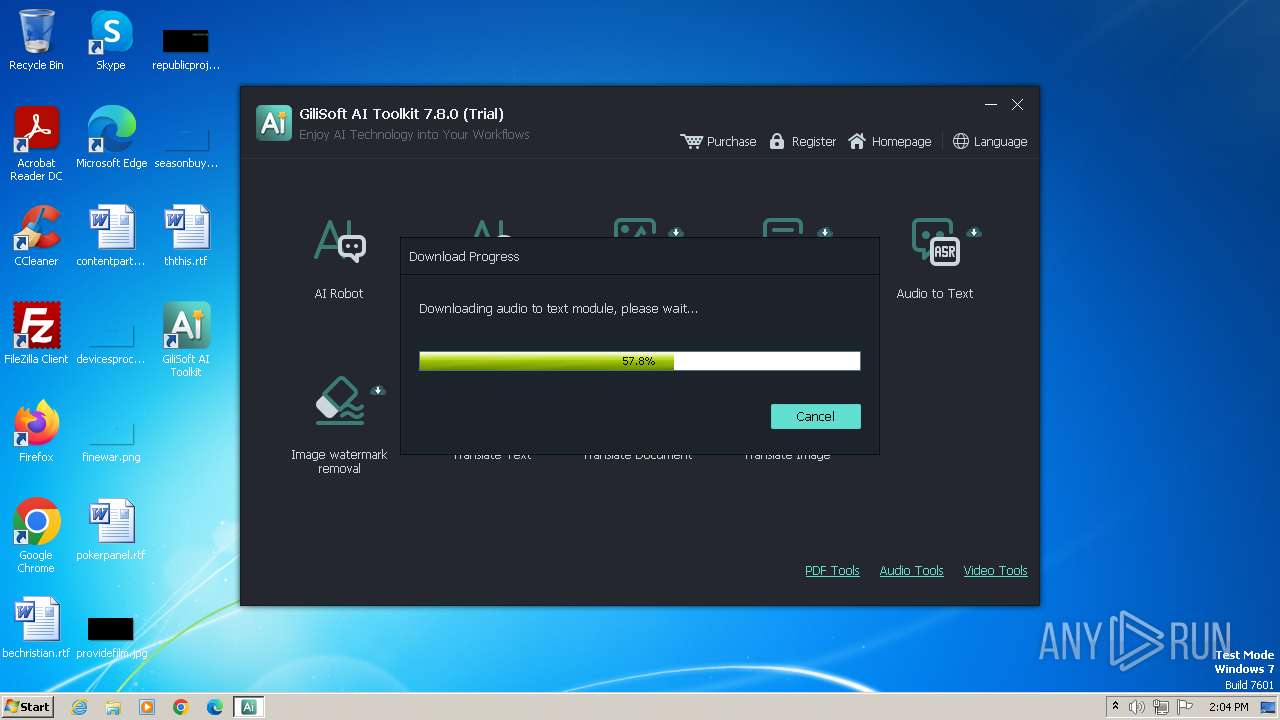This screenshot has width=1280, height=720.
Task: Select the CCleaner desktop shortcut
Action: (36, 236)
